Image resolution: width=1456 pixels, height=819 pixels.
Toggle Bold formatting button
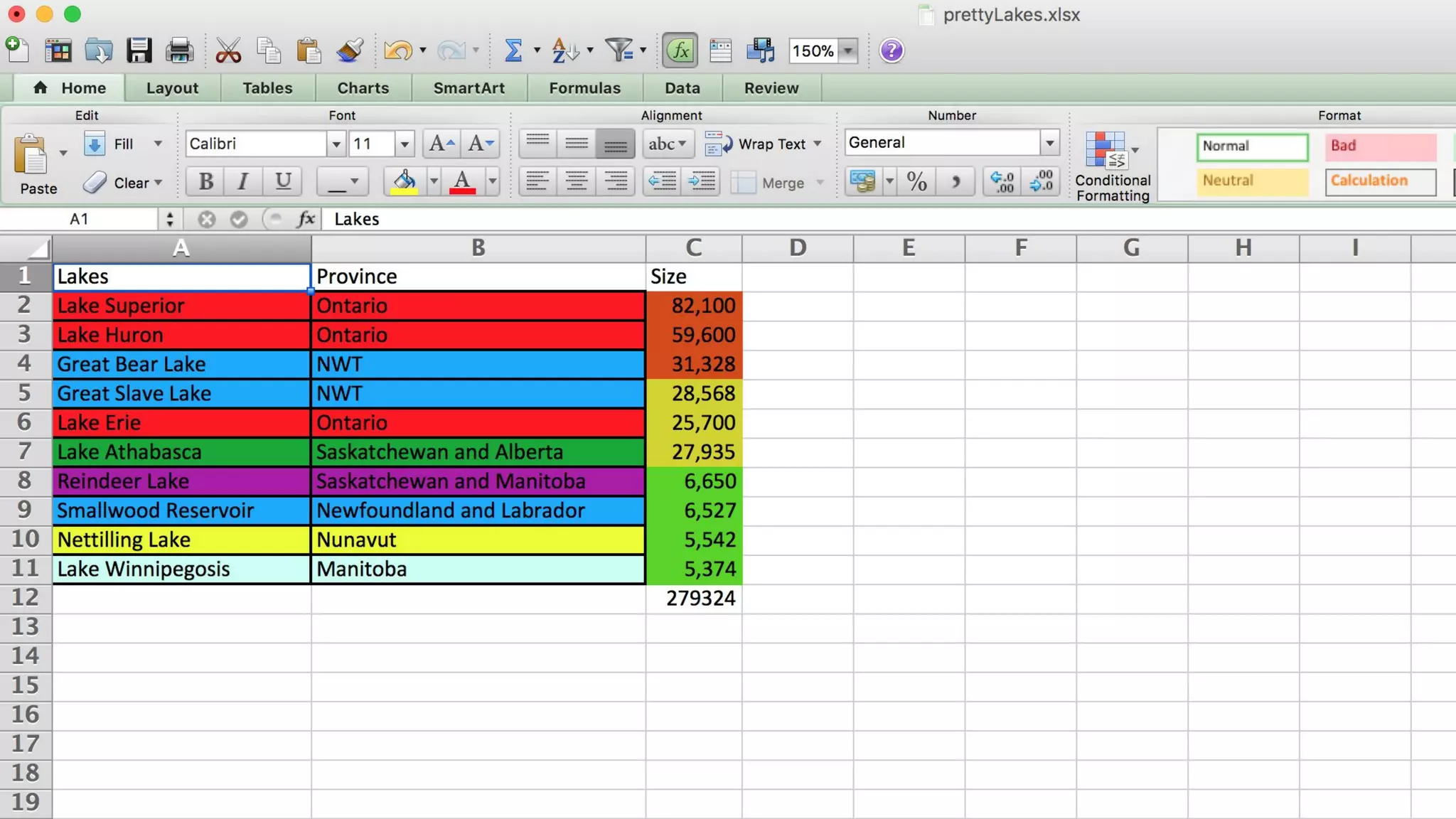[205, 182]
